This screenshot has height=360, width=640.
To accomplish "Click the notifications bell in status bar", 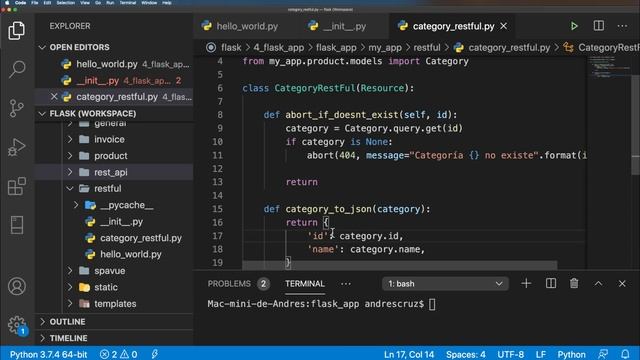I will [x=625, y=354].
